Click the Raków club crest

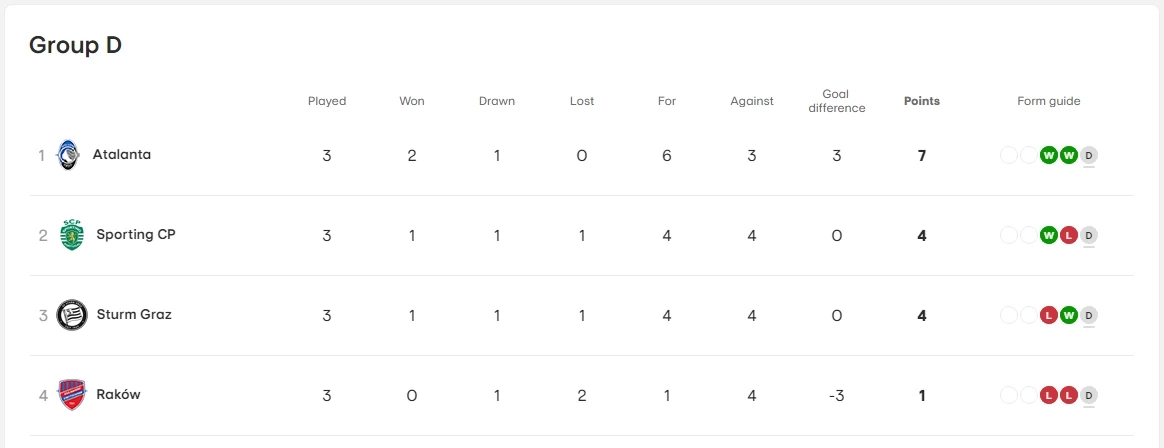coord(71,395)
